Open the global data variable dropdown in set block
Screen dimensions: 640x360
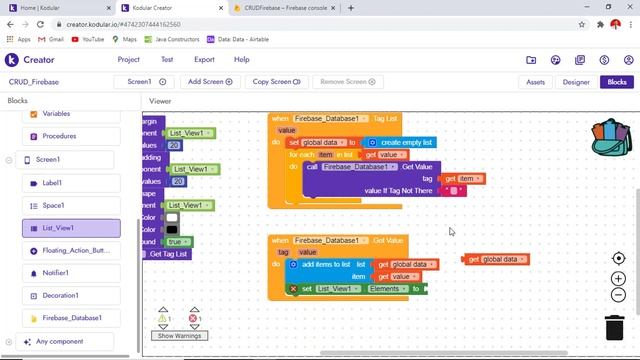pos(342,142)
